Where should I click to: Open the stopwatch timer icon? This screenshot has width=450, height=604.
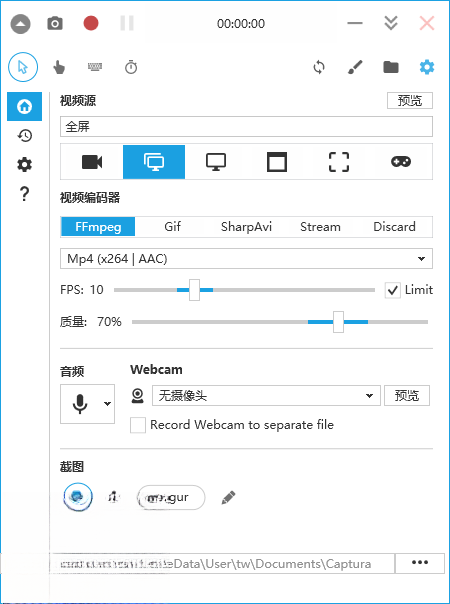(131, 67)
